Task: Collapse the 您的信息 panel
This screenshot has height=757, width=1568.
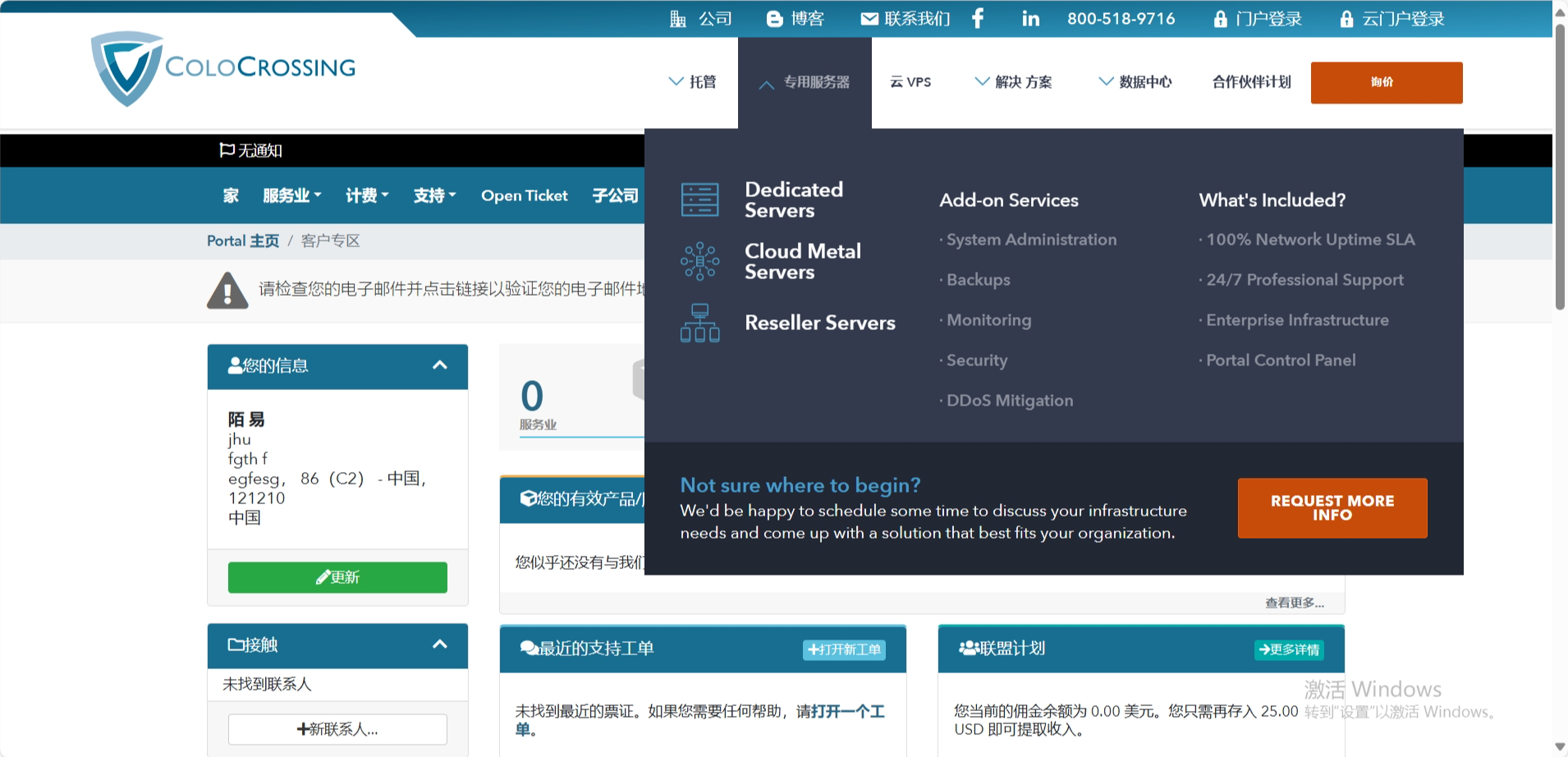Action: (x=440, y=366)
